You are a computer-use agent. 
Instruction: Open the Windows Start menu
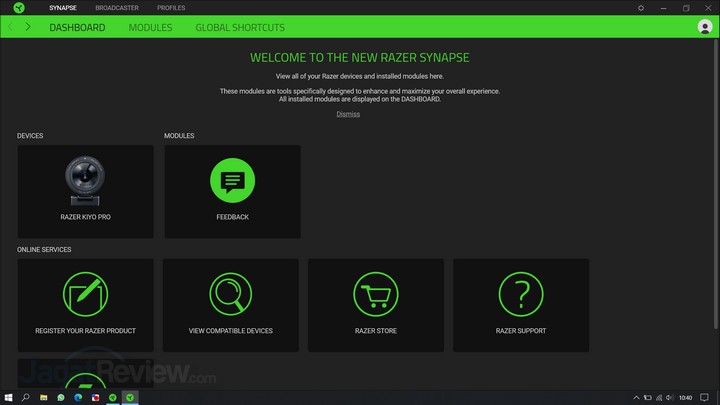click(x=9, y=397)
